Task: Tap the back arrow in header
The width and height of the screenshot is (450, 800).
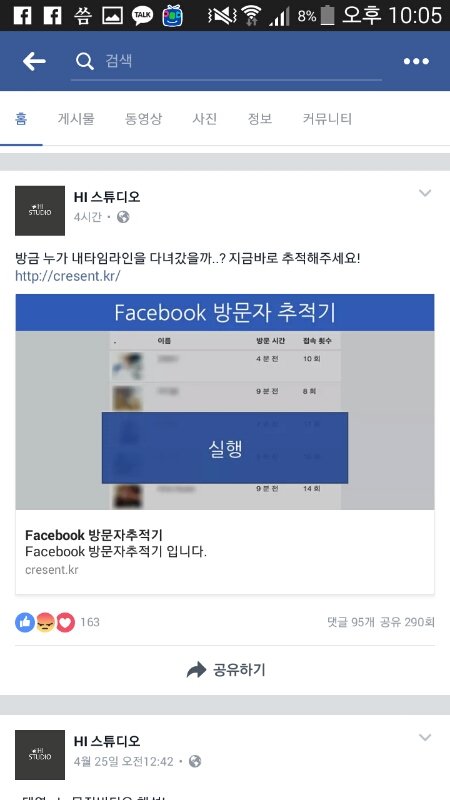Action: 34,62
